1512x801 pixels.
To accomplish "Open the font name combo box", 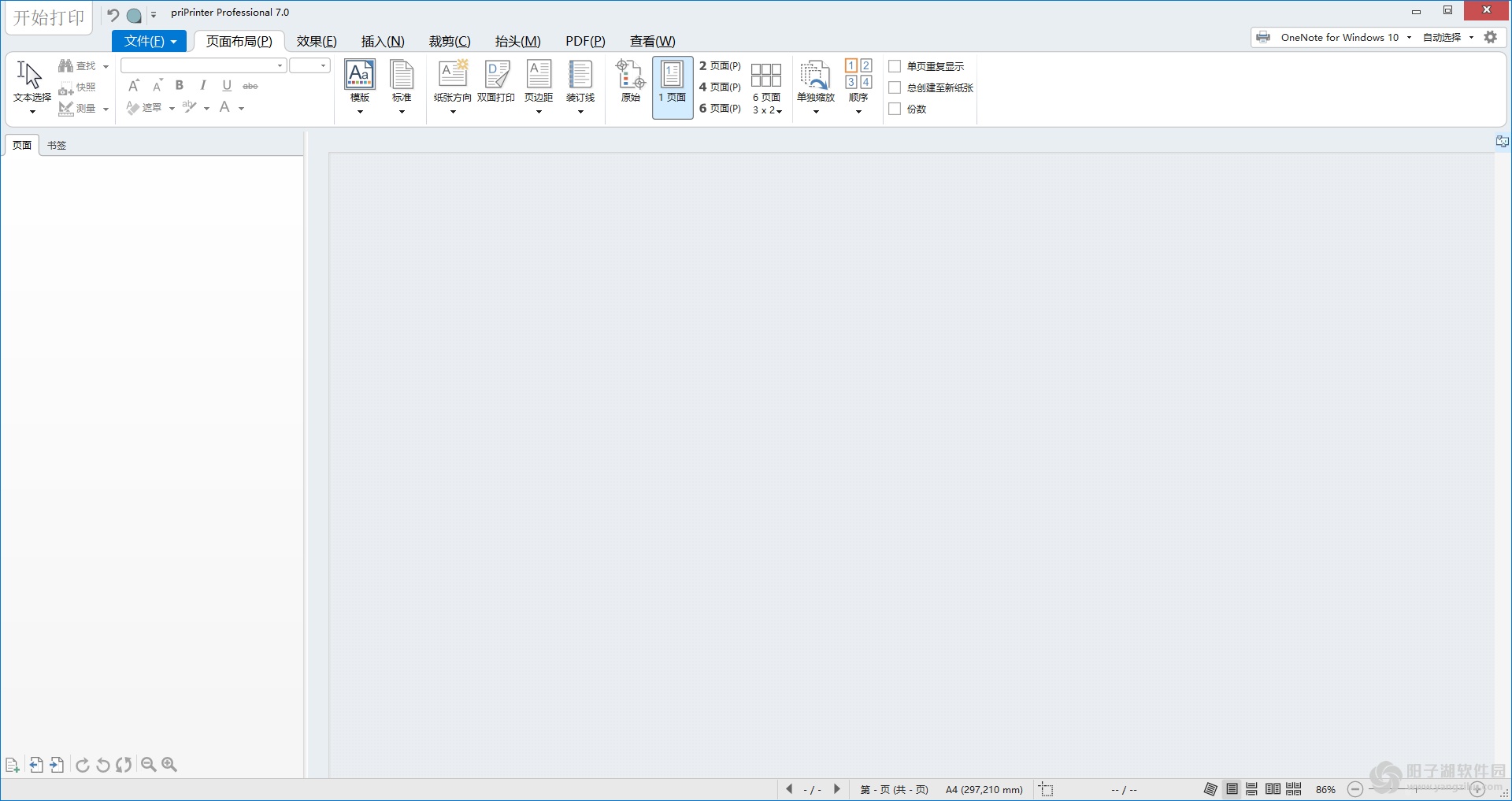I will (x=201, y=65).
